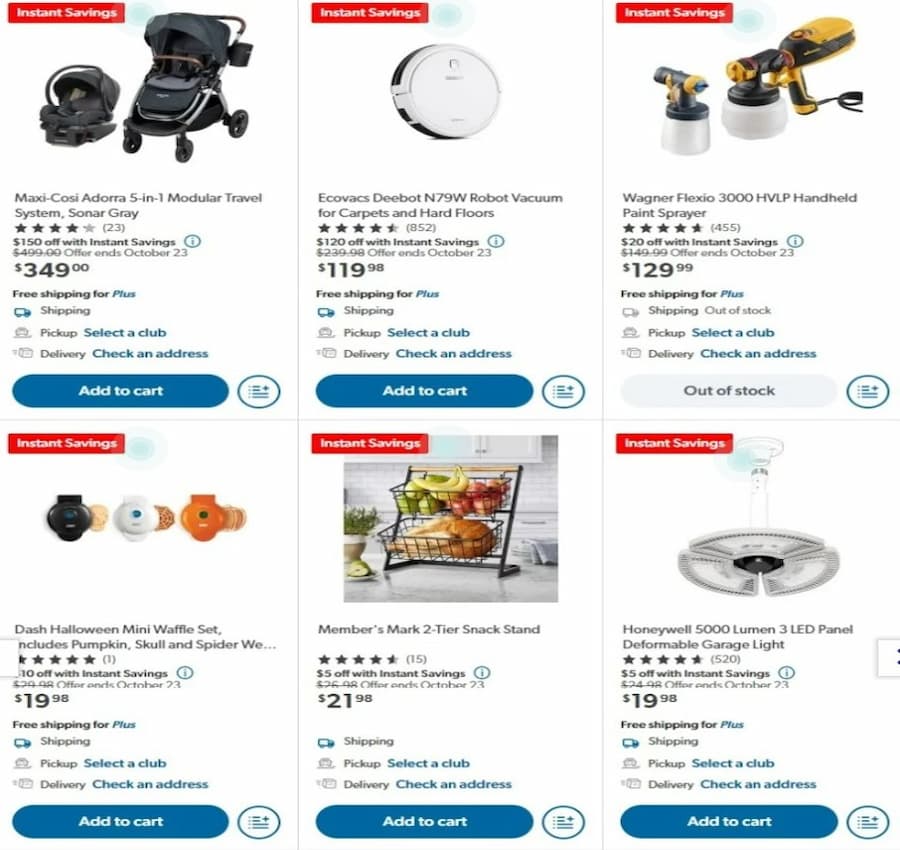Screen dimensions: 900x850
Task: Open the robot vacuum product image
Action: point(447,92)
